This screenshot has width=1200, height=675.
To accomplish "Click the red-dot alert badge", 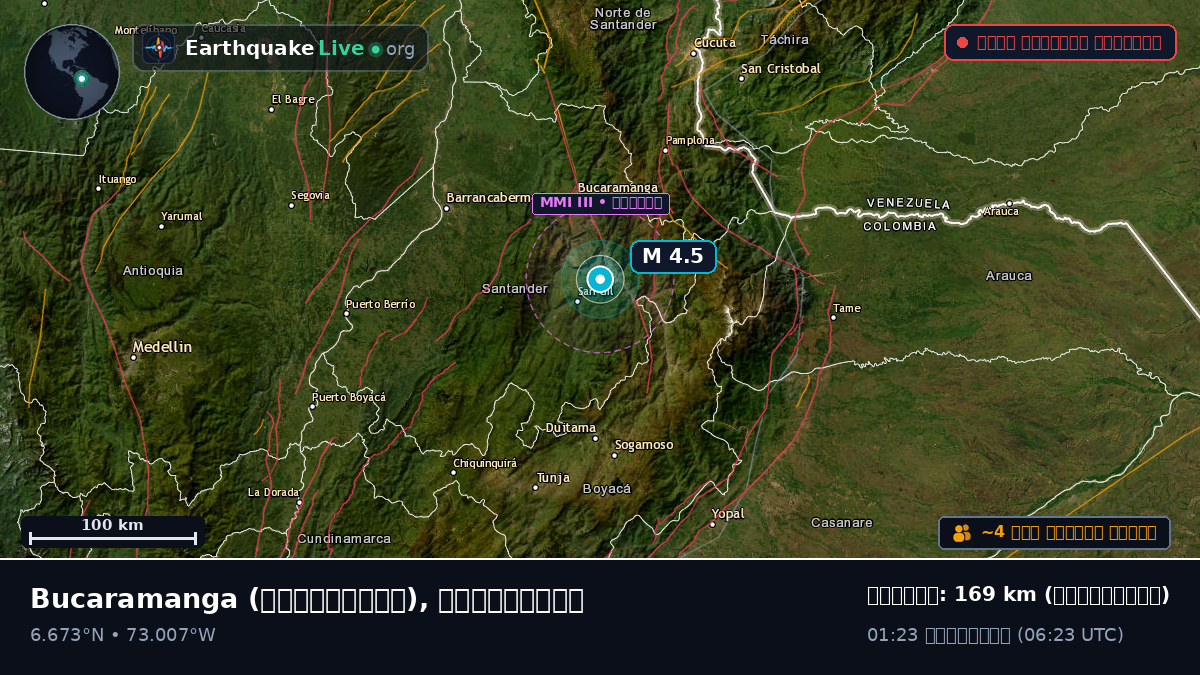I will tap(1060, 42).
